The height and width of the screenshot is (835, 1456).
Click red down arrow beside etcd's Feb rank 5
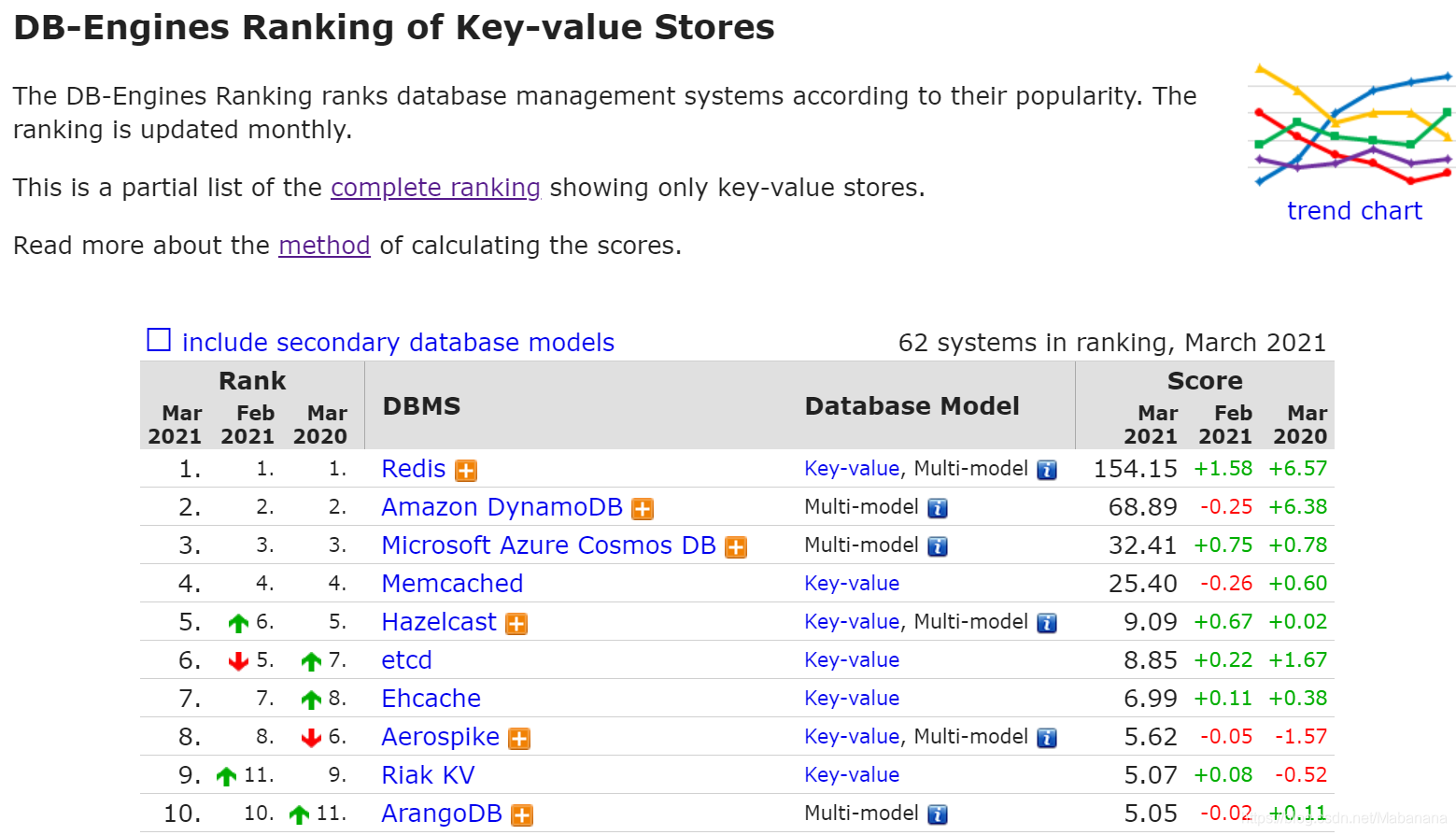[x=238, y=661]
